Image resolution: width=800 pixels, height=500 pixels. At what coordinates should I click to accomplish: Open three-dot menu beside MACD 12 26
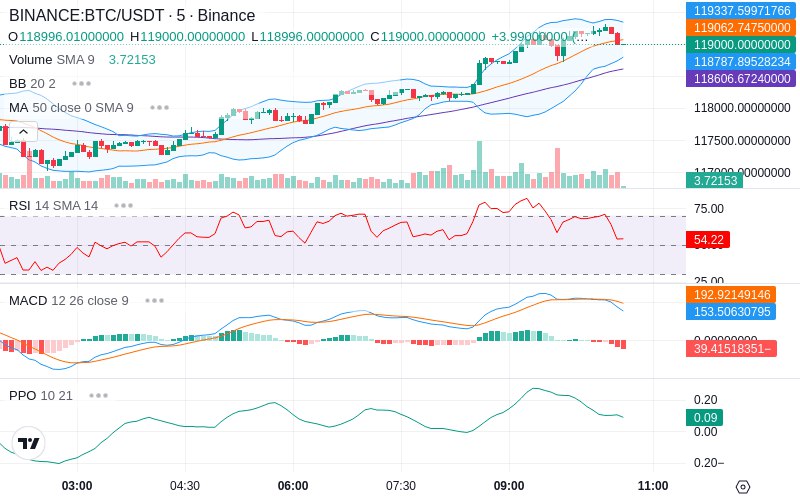(x=154, y=301)
